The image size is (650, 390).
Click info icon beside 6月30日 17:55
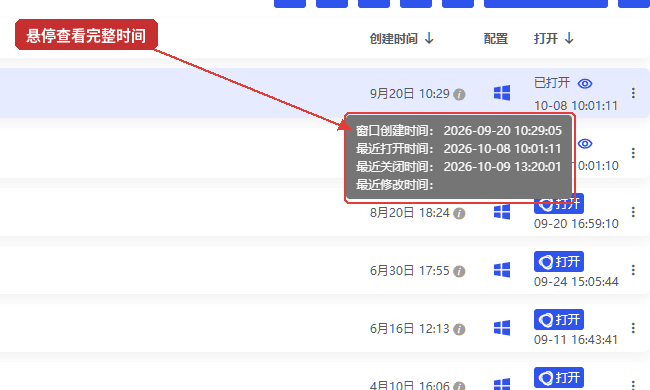click(459, 271)
